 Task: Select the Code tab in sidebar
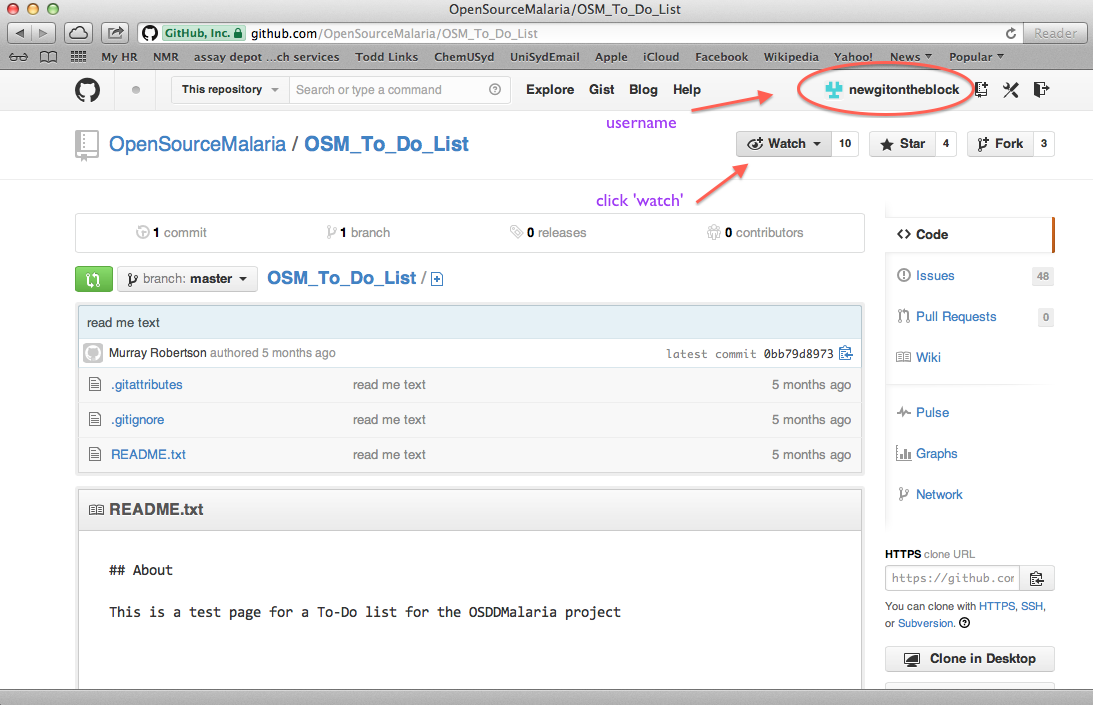pos(969,234)
